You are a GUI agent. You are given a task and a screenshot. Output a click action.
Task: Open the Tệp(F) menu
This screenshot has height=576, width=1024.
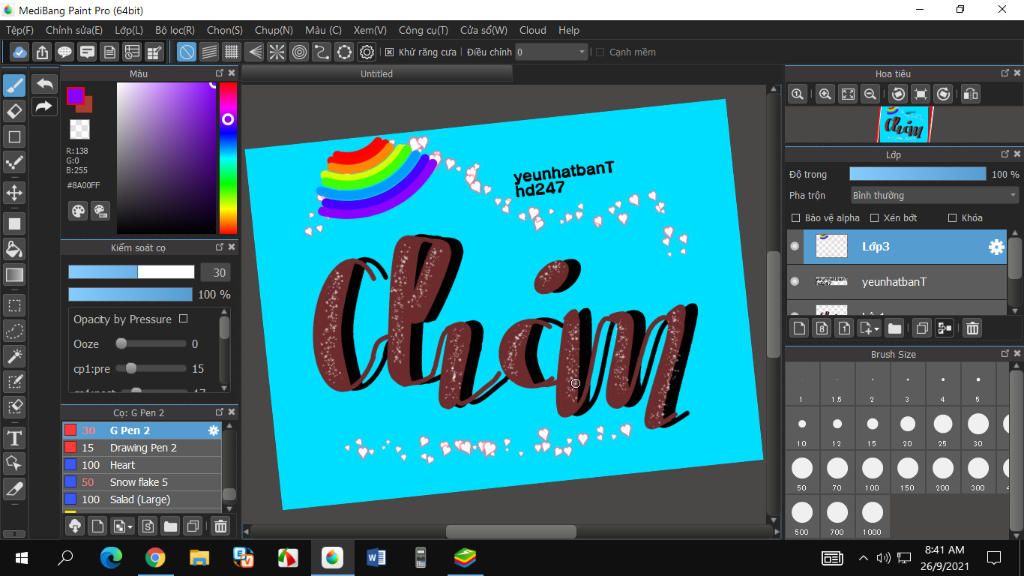pos(20,30)
